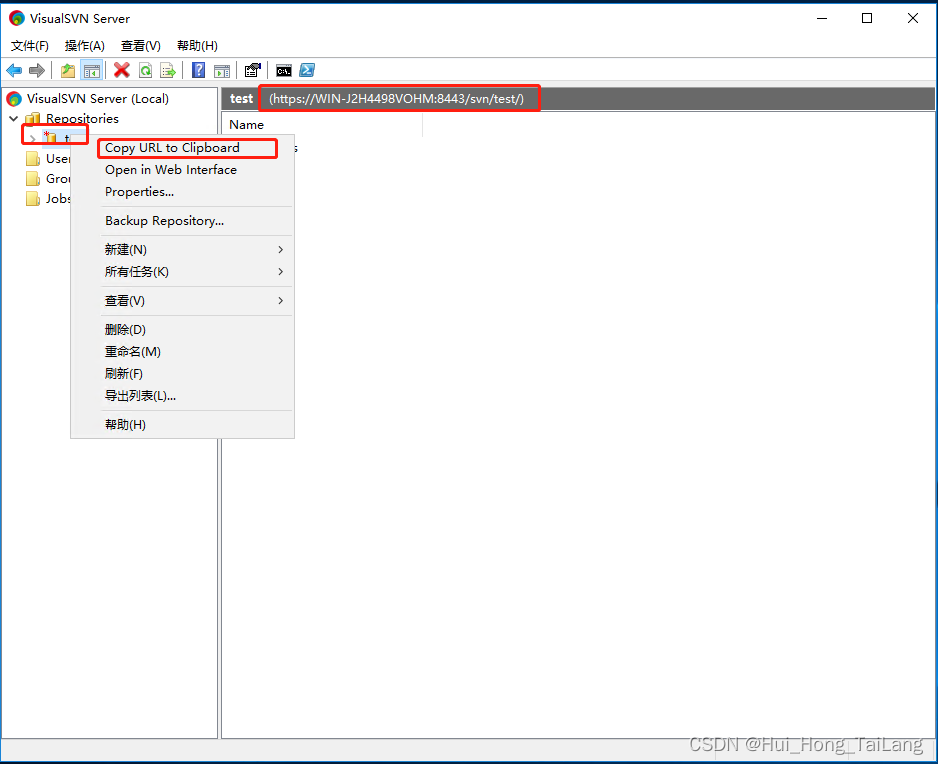Viewport: 938px width, 764px height.
Task: Choose 帮助(H) from context menu
Action: coord(182,425)
